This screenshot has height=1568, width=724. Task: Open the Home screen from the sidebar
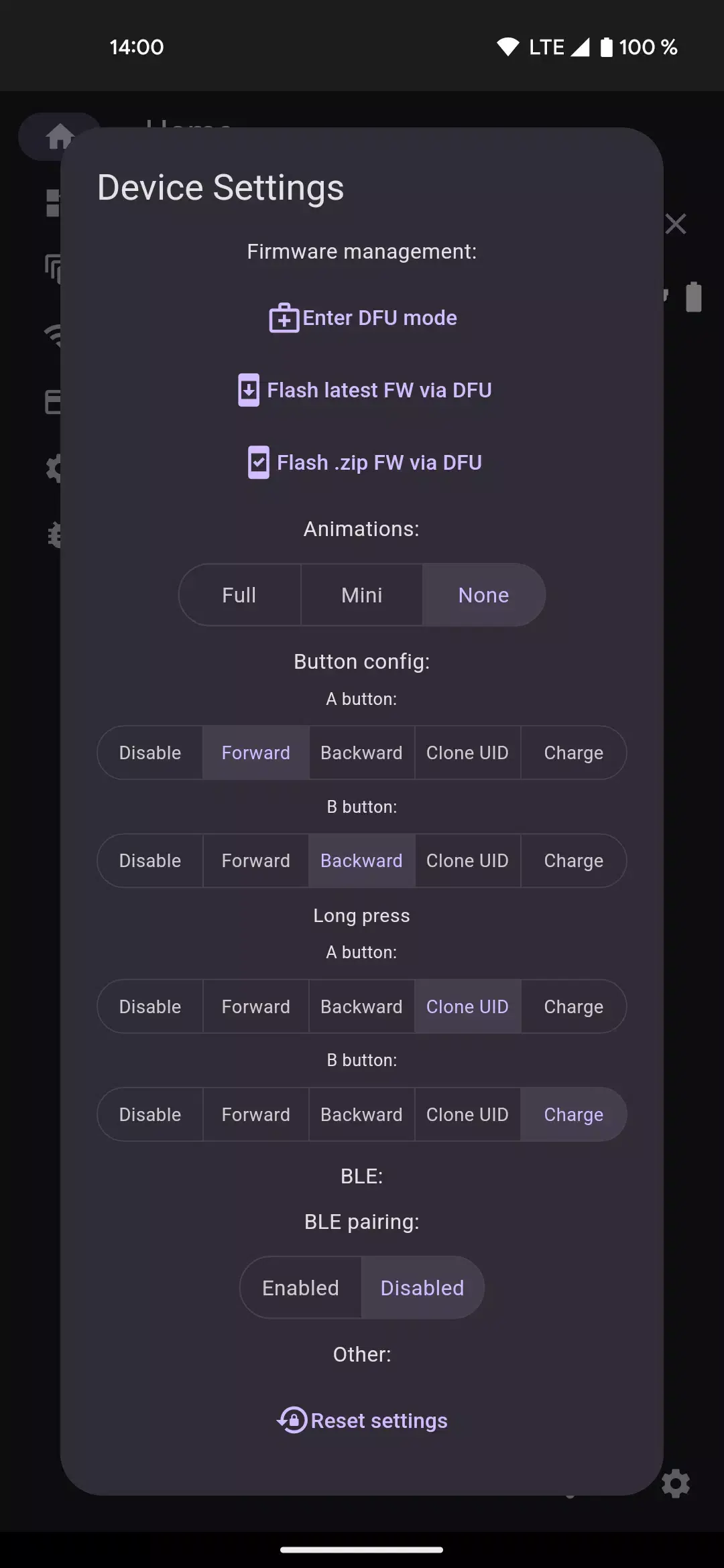point(59,137)
